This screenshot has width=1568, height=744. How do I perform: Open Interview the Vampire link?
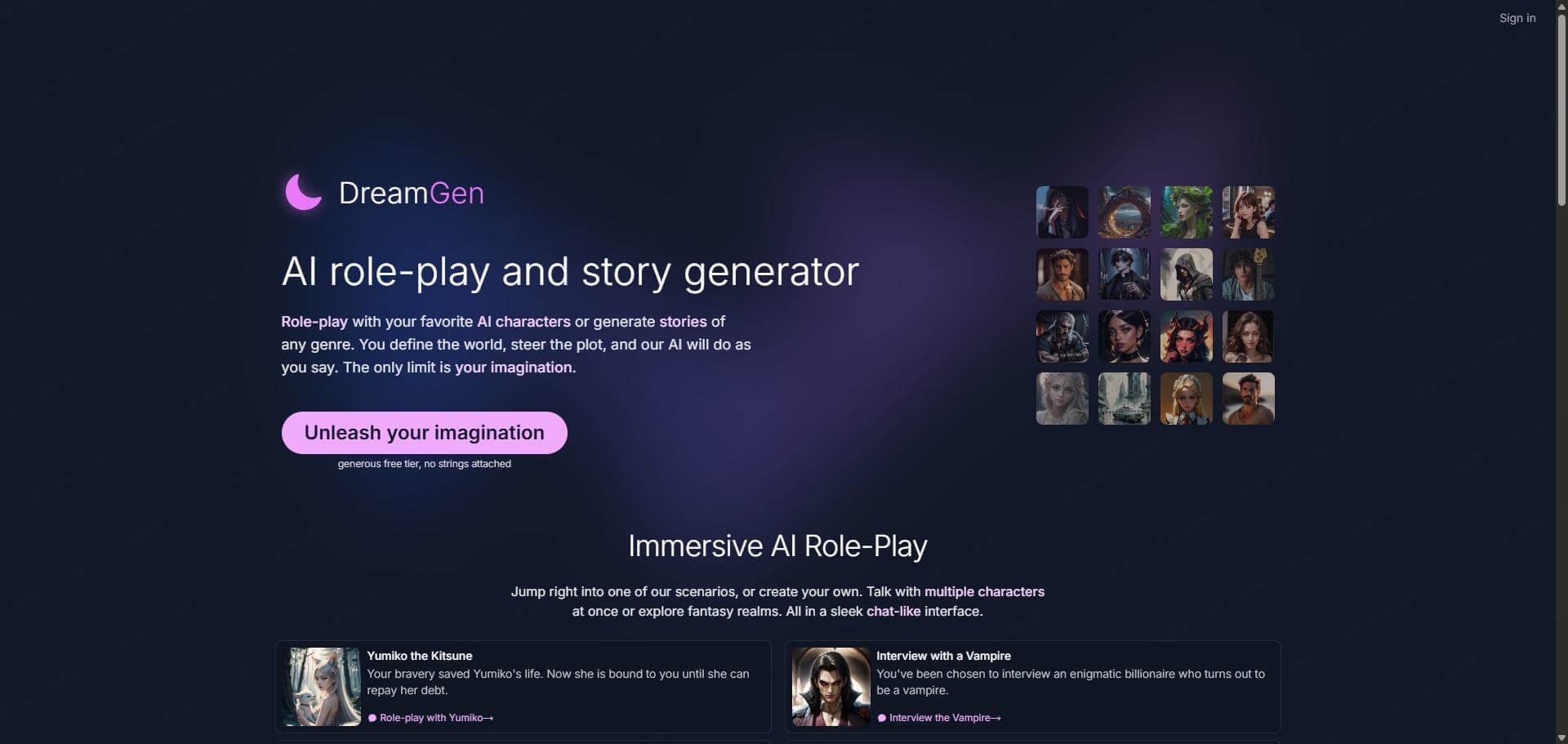[x=939, y=718]
